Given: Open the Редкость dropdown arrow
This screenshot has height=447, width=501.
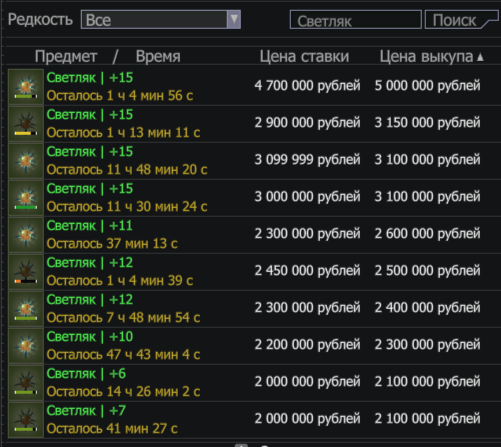Looking at the screenshot, I should coord(234,19).
